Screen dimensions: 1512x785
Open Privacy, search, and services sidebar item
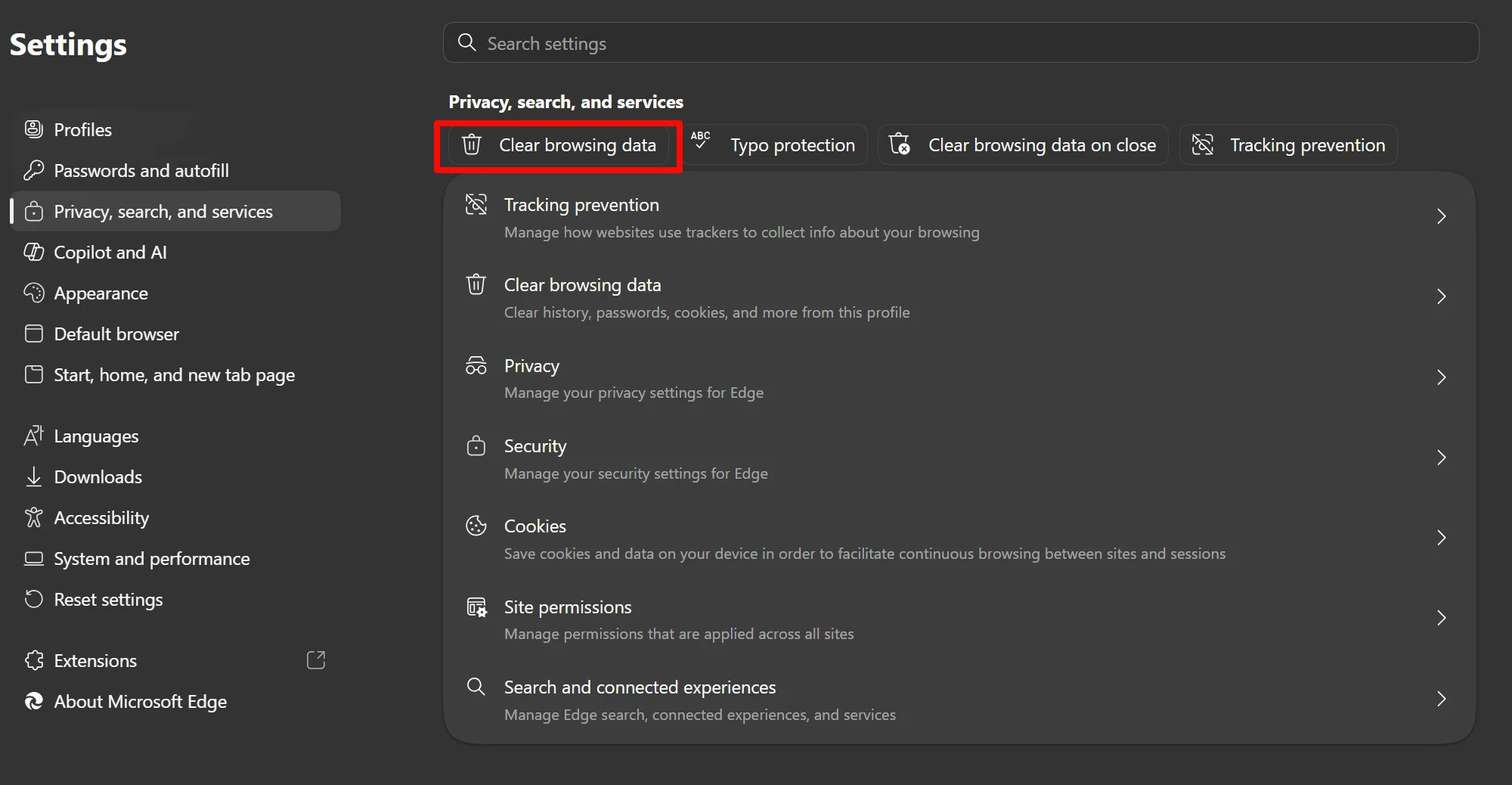tap(175, 211)
